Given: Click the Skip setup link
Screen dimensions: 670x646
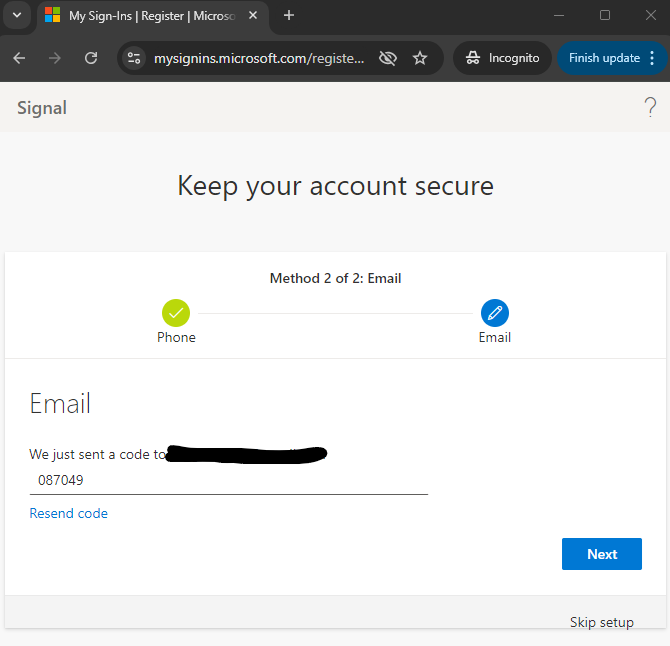Looking at the screenshot, I should click(602, 622).
